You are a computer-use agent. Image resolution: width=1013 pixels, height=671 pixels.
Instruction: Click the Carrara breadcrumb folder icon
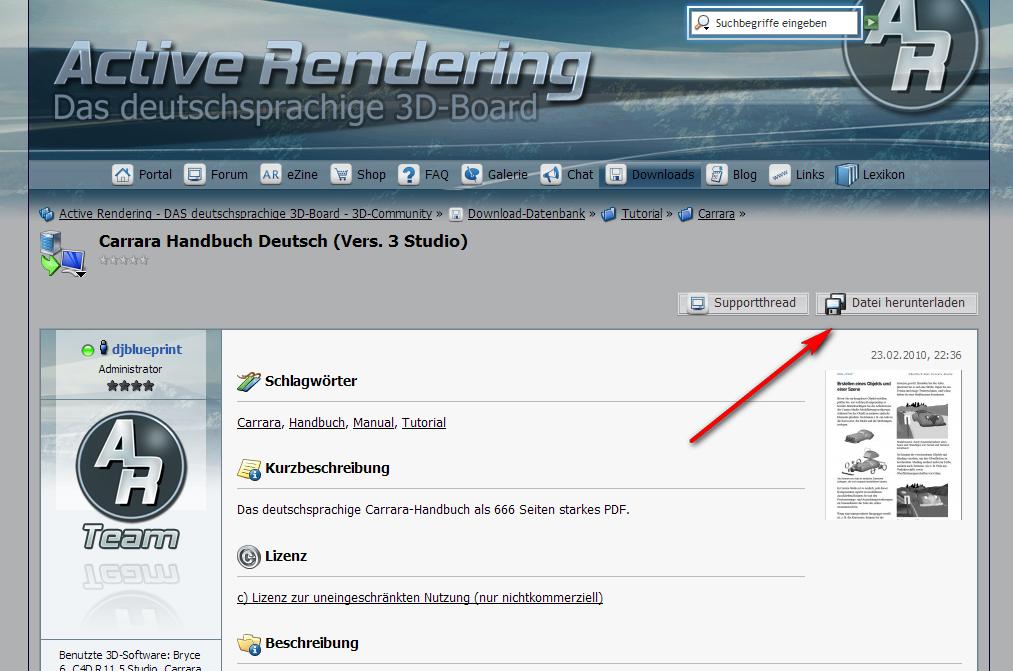coord(685,214)
